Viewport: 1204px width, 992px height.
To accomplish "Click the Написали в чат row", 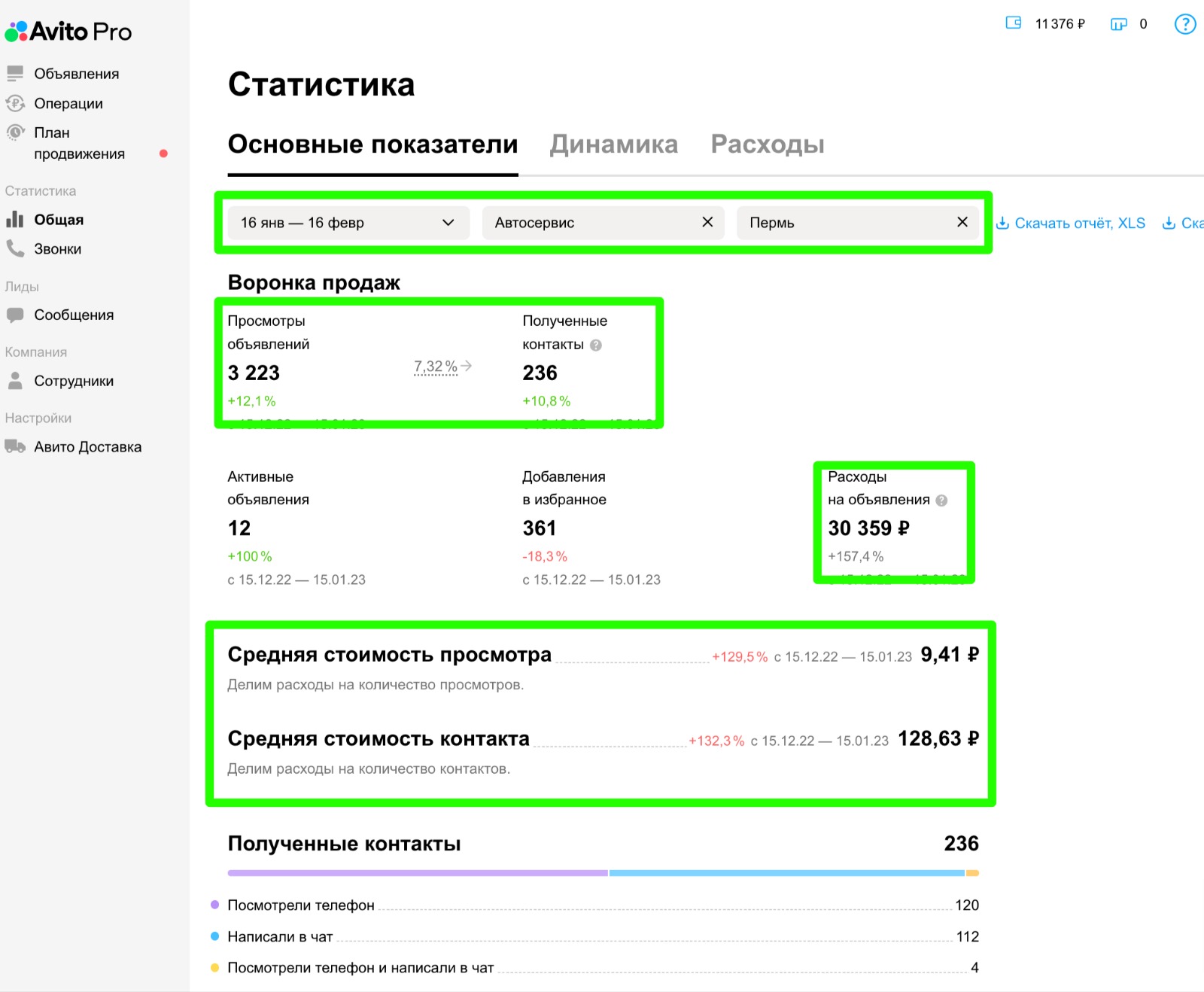I will point(594,937).
